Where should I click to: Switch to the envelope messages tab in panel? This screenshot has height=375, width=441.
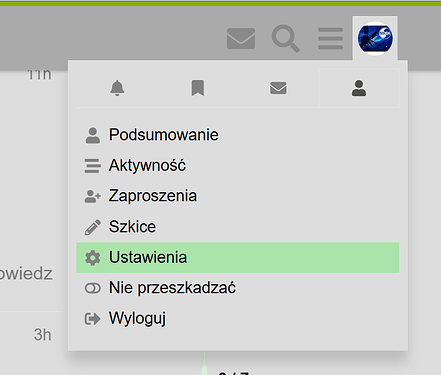pos(278,88)
